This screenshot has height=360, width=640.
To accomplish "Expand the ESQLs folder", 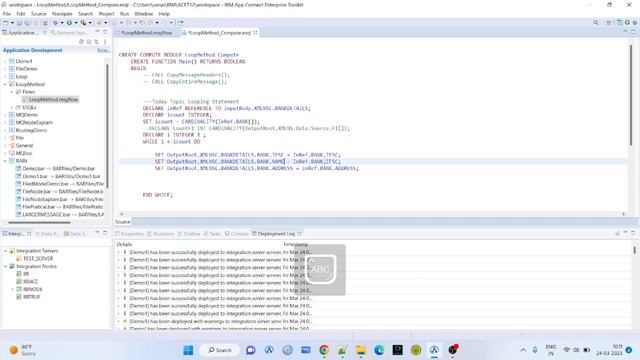I will click(x=11, y=107).
